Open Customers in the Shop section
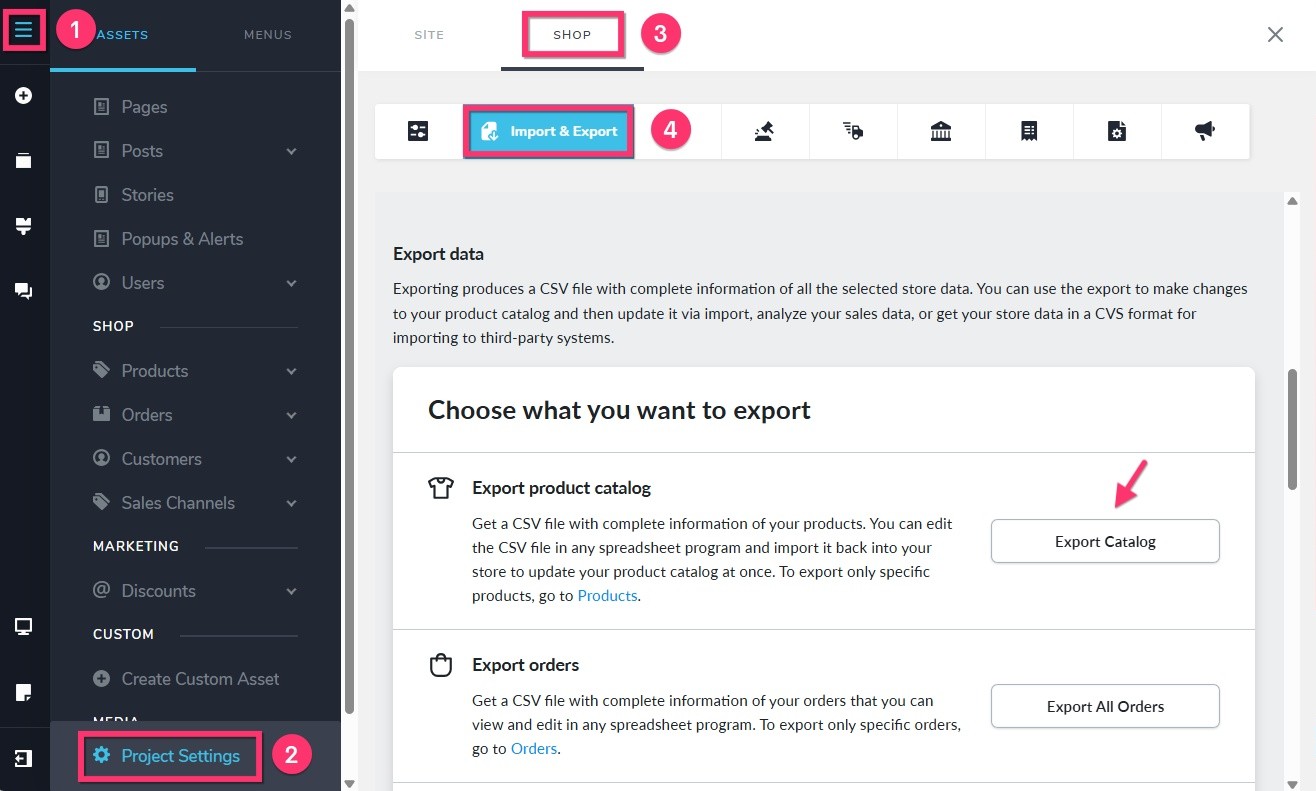Viewport: 1316px width, 791px height. click(x=162, y=459)
